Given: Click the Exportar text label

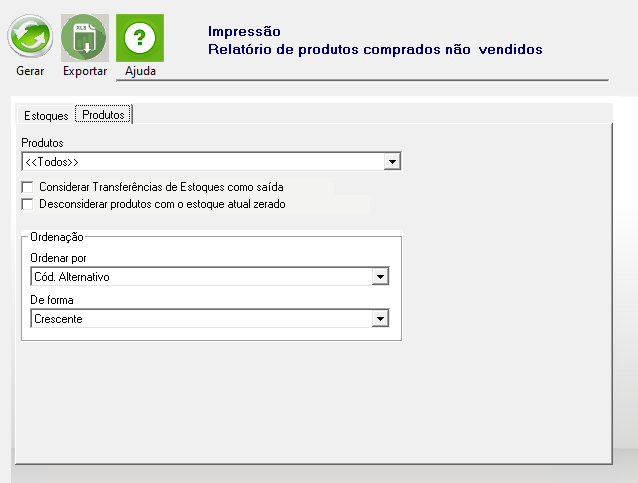Looking at the screenshot, I should coord(85,71).
